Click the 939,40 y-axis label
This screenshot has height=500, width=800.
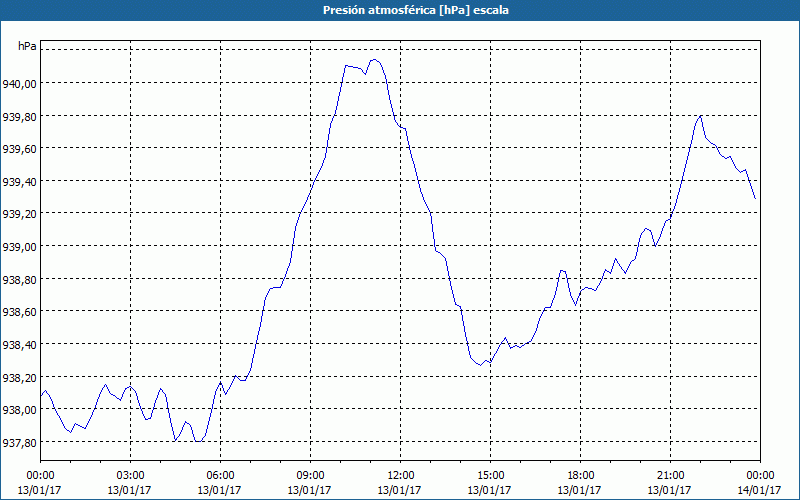pyautogui.click(x=19, y=182)
